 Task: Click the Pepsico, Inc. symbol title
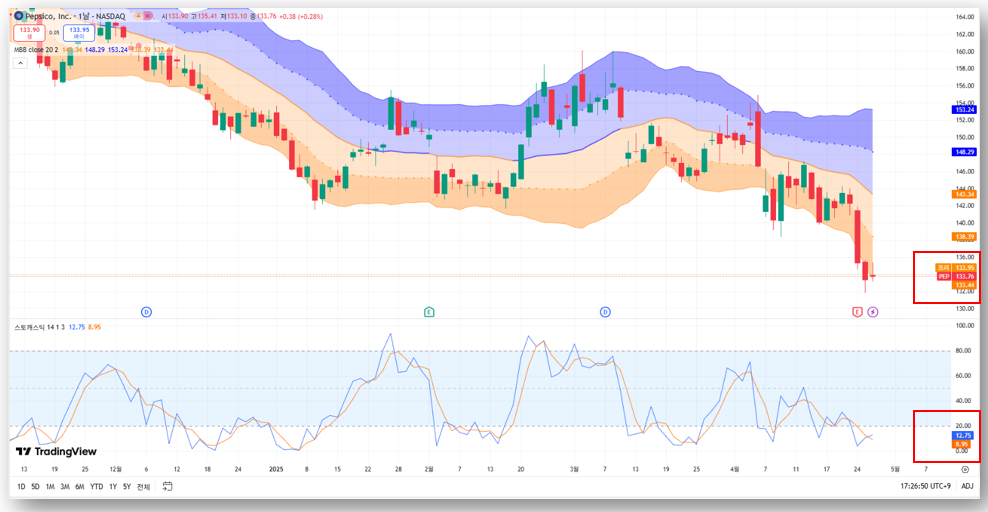48,16
